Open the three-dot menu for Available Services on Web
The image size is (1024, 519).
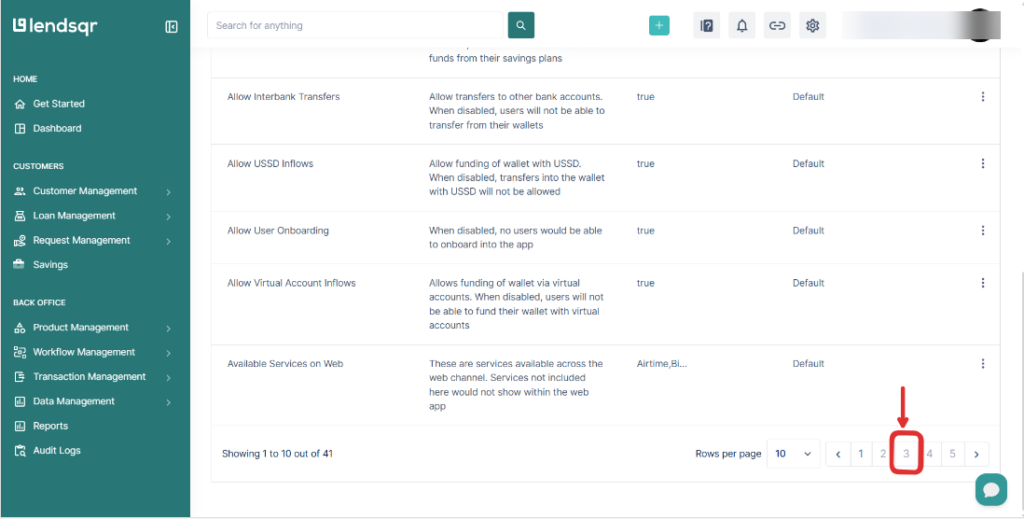pos(982,364)
